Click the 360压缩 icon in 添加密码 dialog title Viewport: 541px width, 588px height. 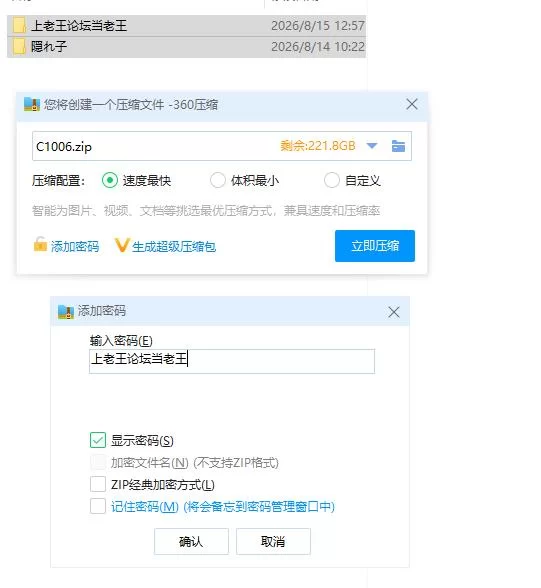point(66,312)
